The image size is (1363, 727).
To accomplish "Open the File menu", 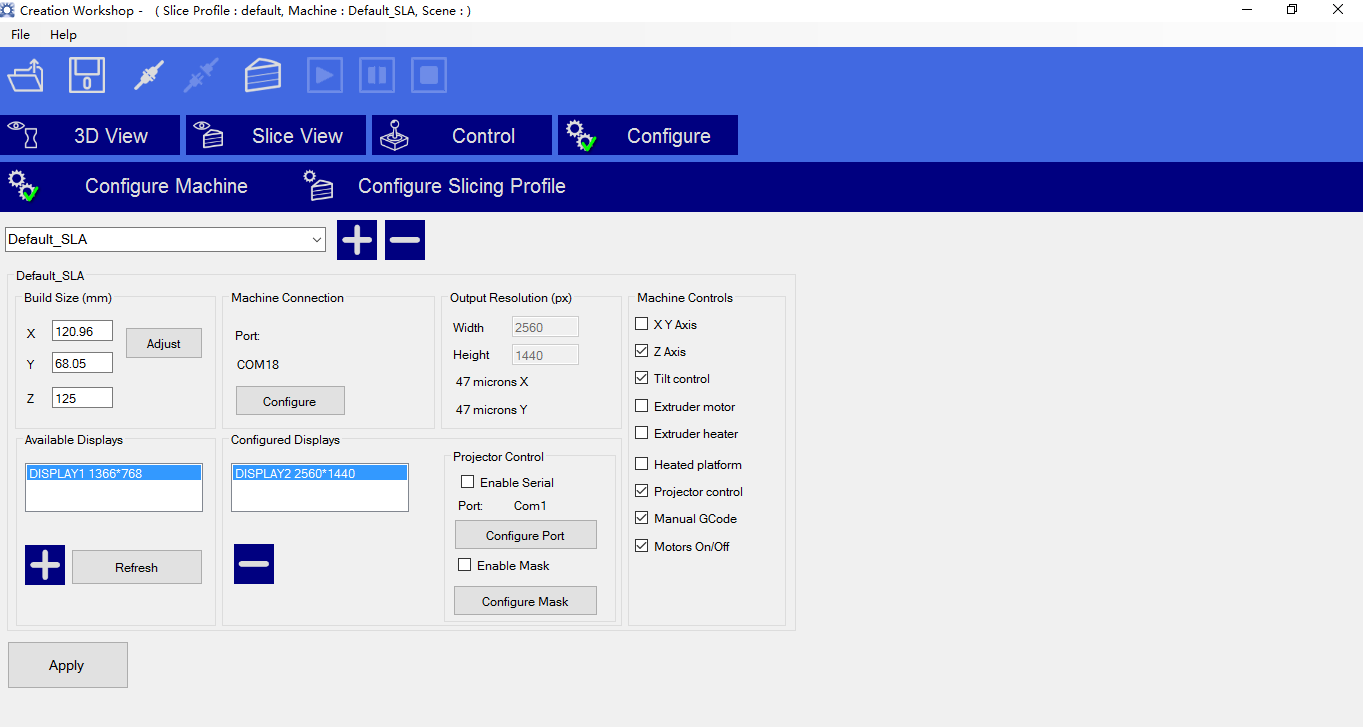I will coord(20,34).
